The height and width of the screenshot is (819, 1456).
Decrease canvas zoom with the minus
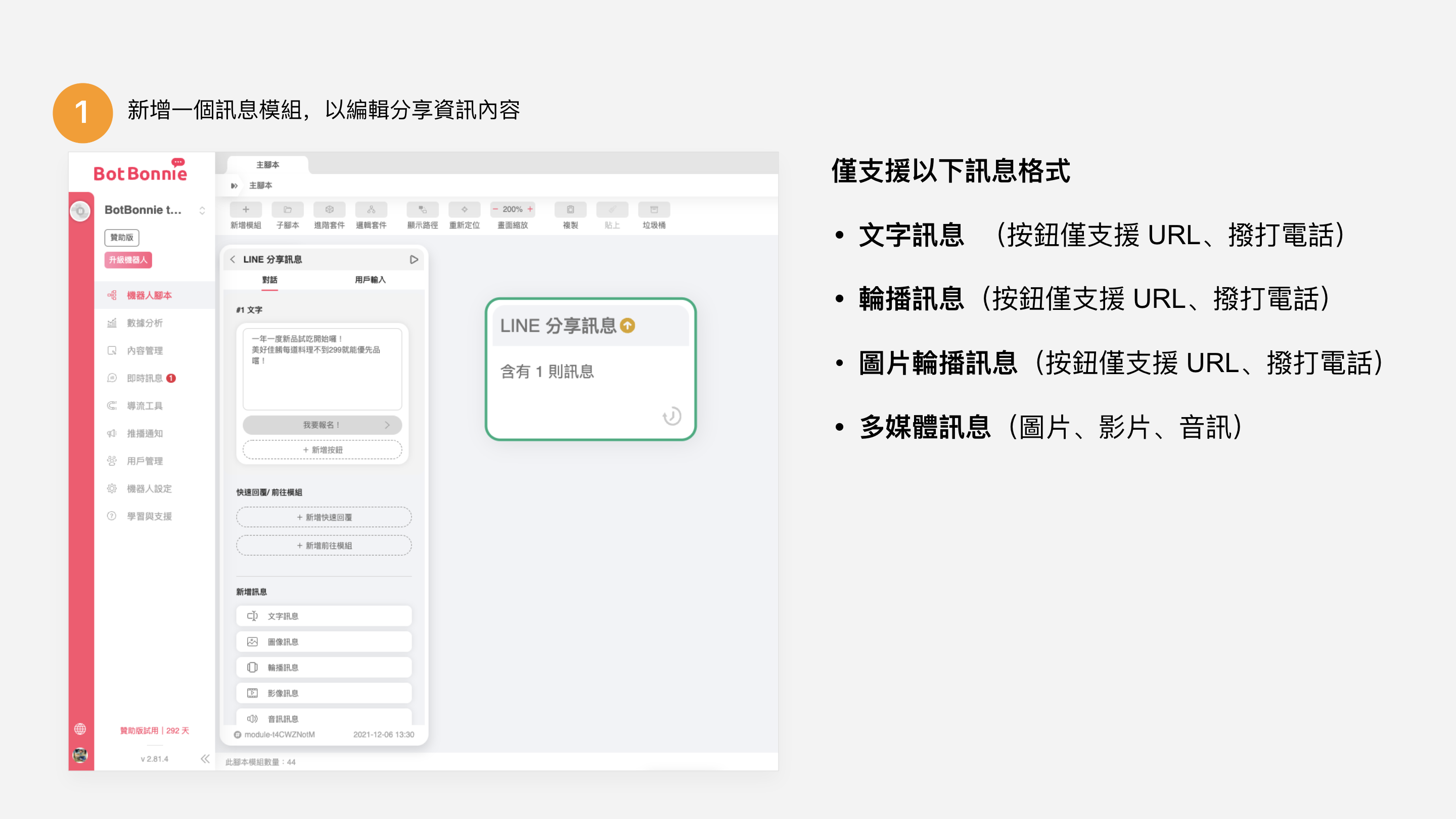click(495, 209)
